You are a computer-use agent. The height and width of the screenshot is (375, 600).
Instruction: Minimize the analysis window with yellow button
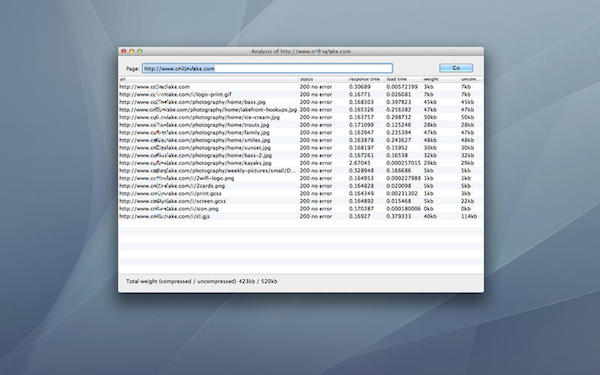tap(132, 51)
